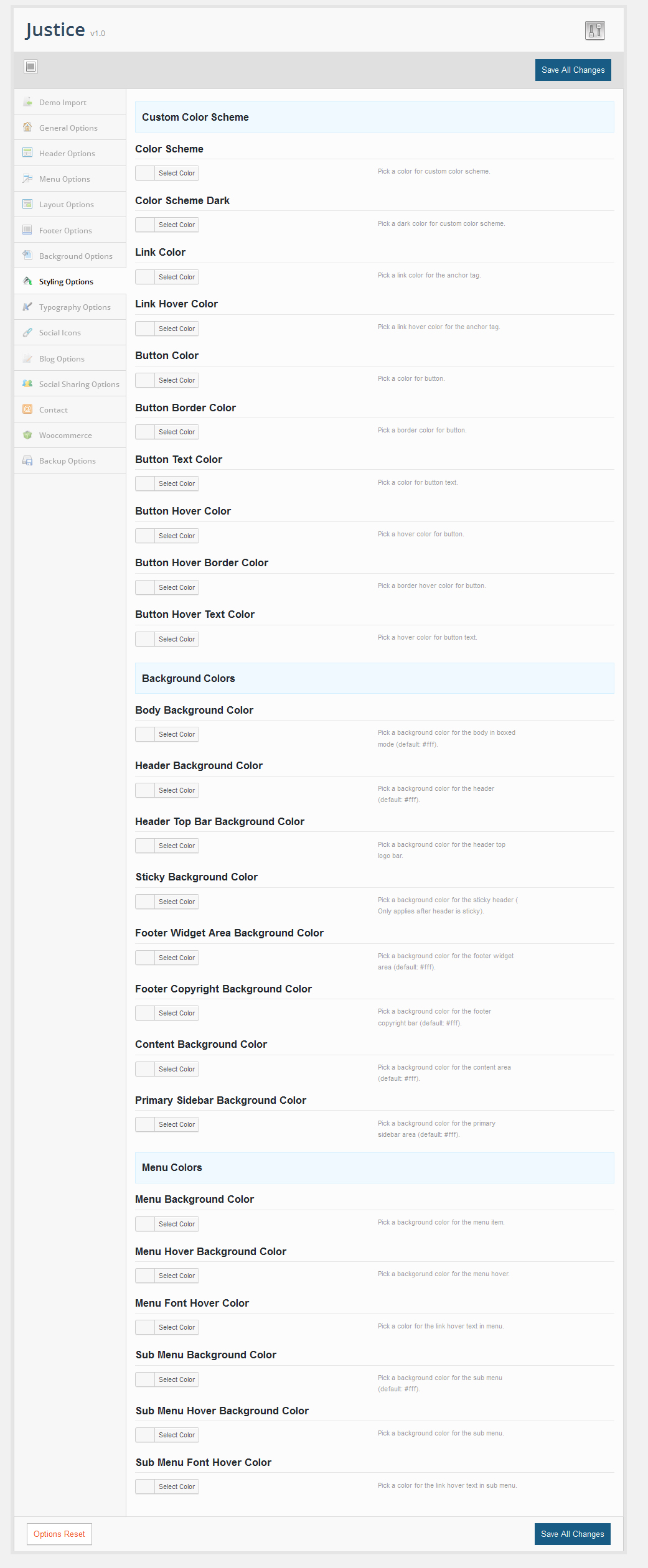Click the Social Icons link icon
Viewport: 648px width, 1568px height.
click(27, 332)
